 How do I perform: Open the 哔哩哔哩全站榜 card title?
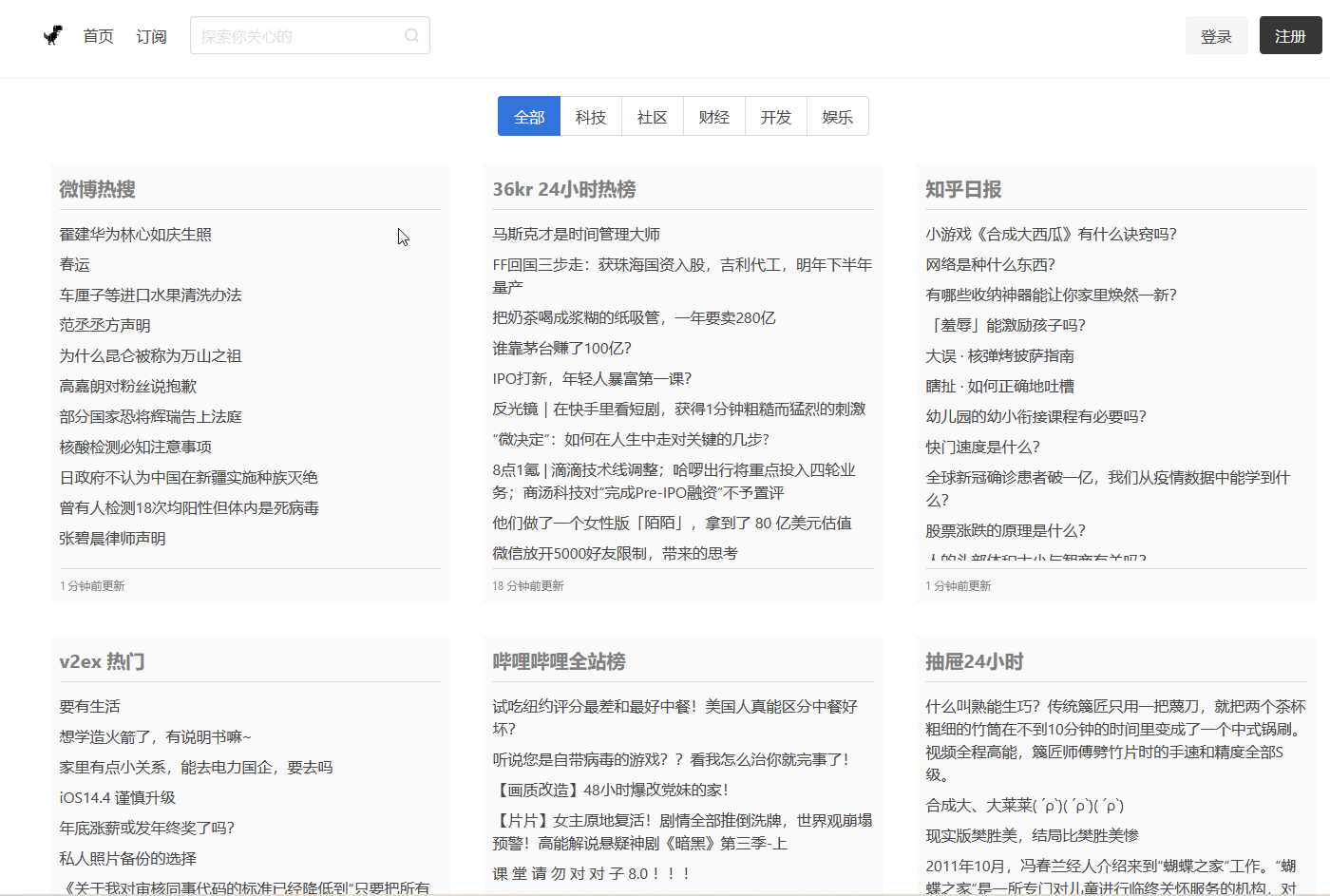coord(559,661)
